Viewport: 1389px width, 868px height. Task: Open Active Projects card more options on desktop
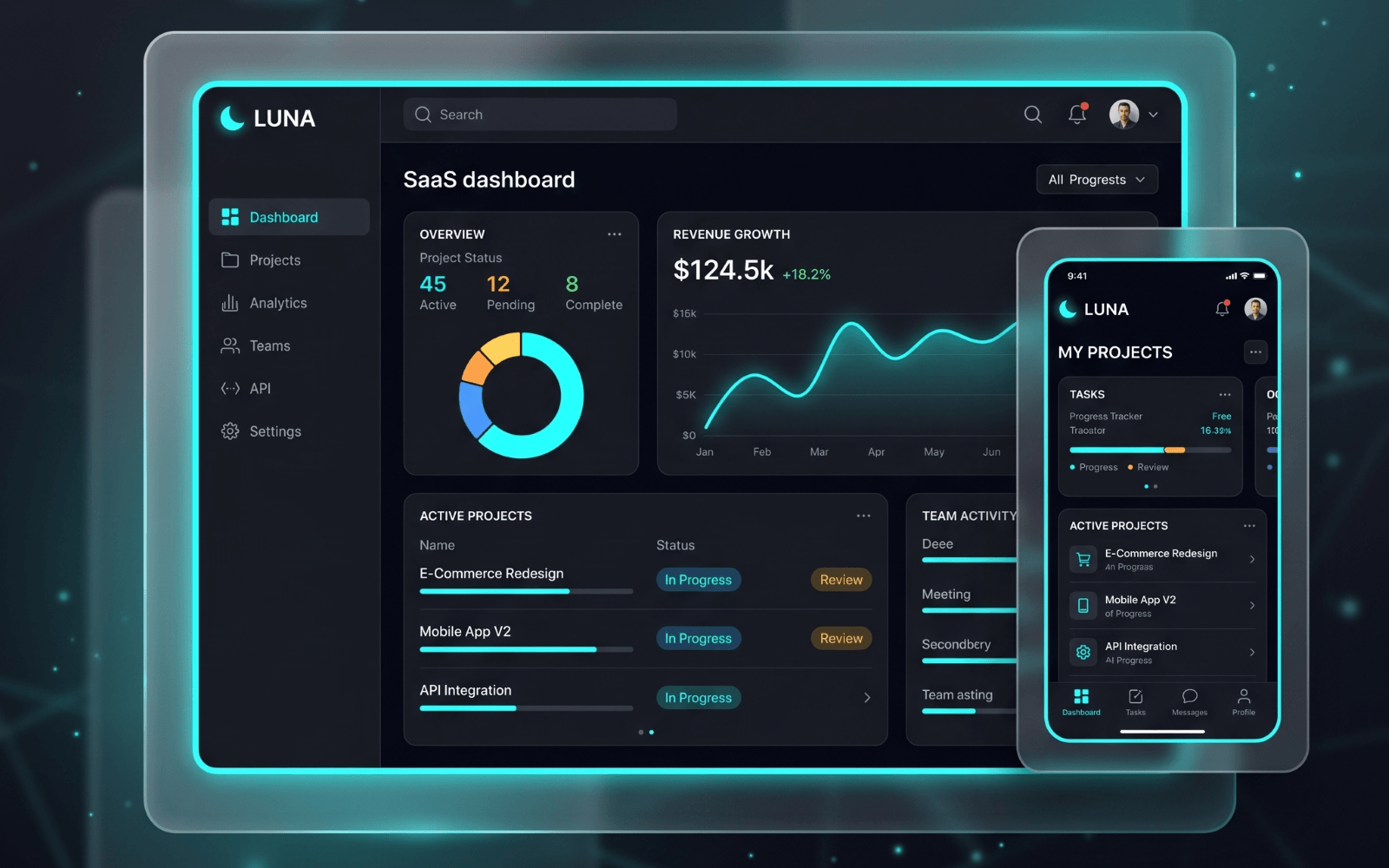[x=864, y=516]
